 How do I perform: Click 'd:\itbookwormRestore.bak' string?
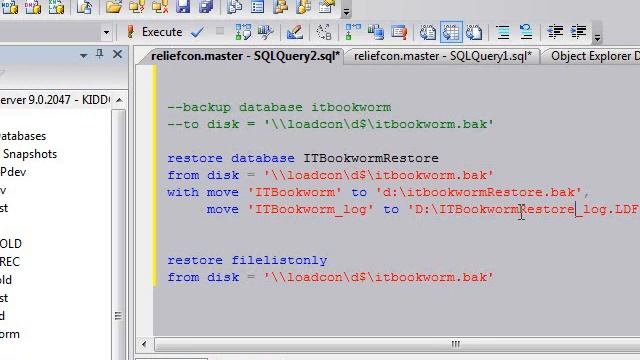(x=478, y=192)
